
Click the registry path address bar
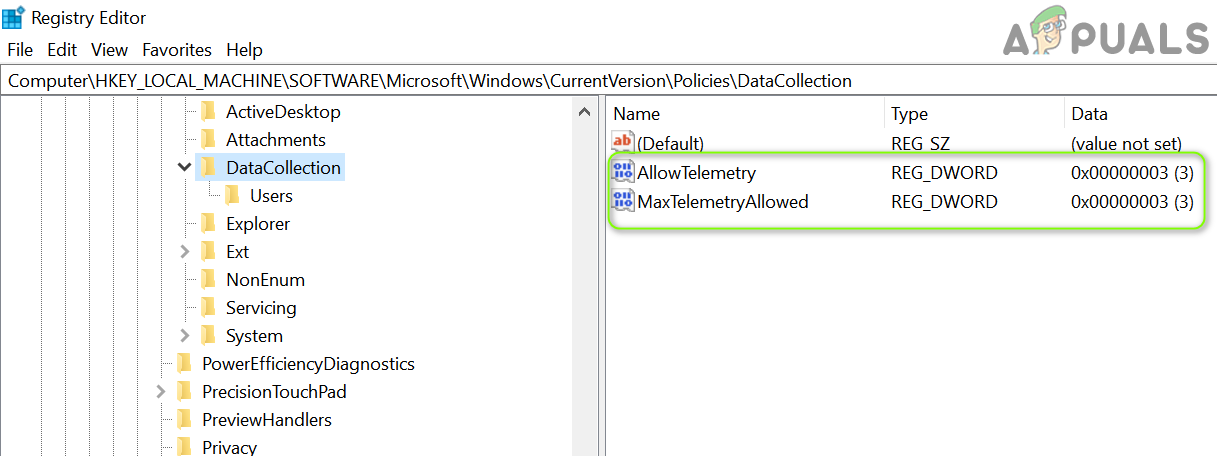[608, 81]
